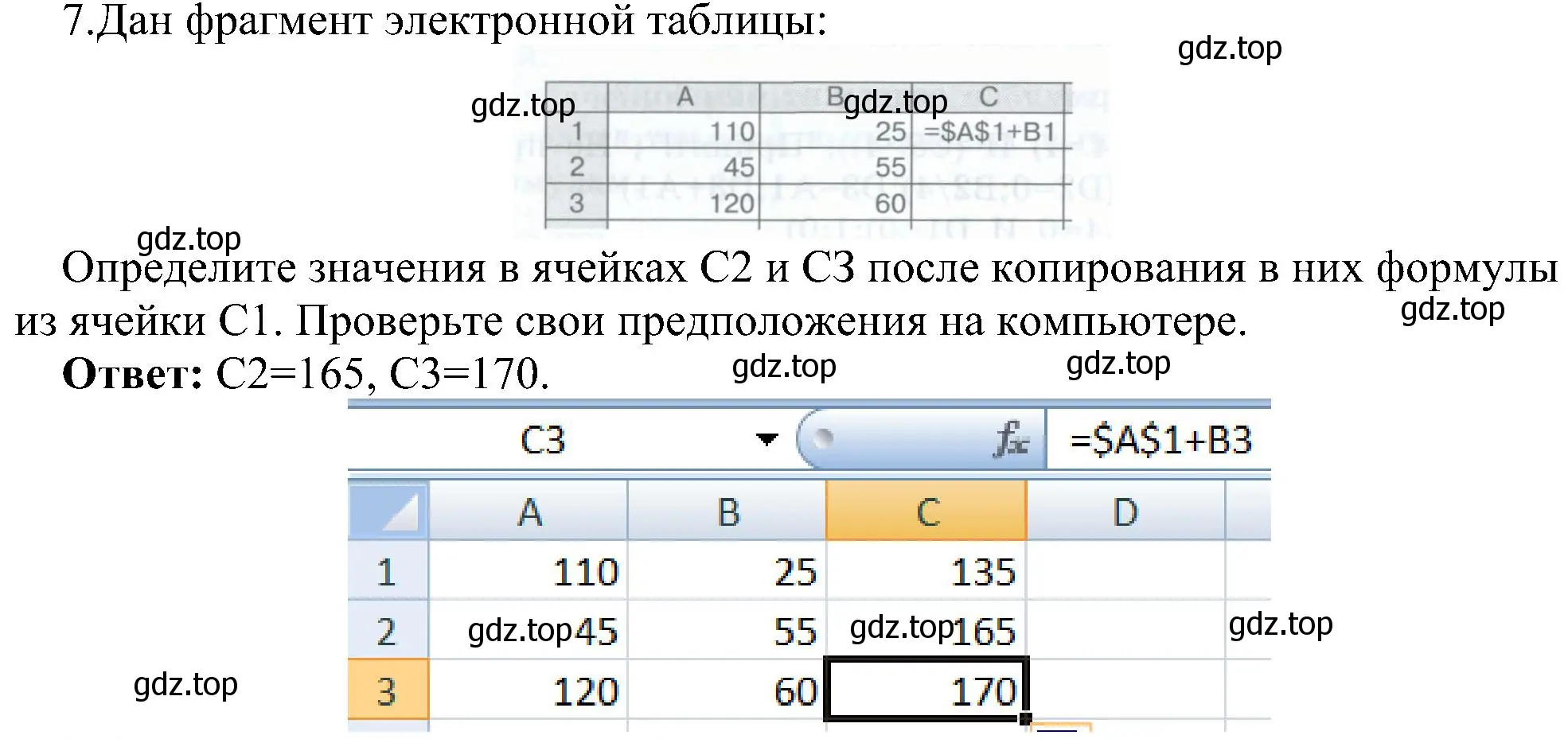Click cell C2 with value 165
The height and width of the screenshot is (739, 1568).
pos(926,630)
